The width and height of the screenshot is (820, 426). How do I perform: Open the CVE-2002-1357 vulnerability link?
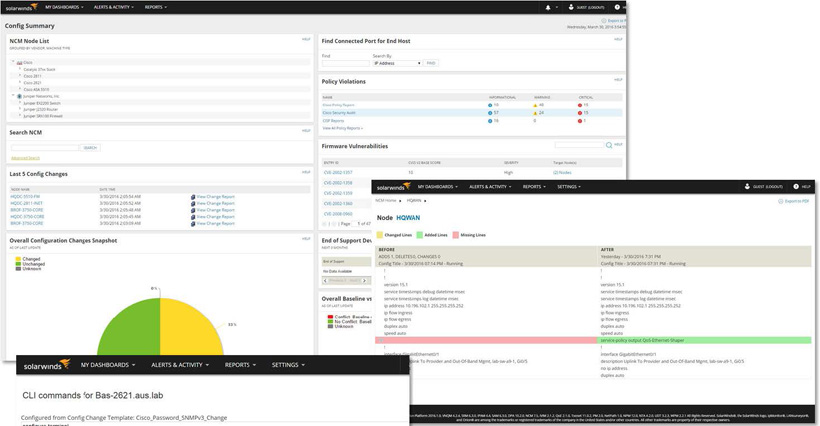pyautogui.click(x=338, y=172)
